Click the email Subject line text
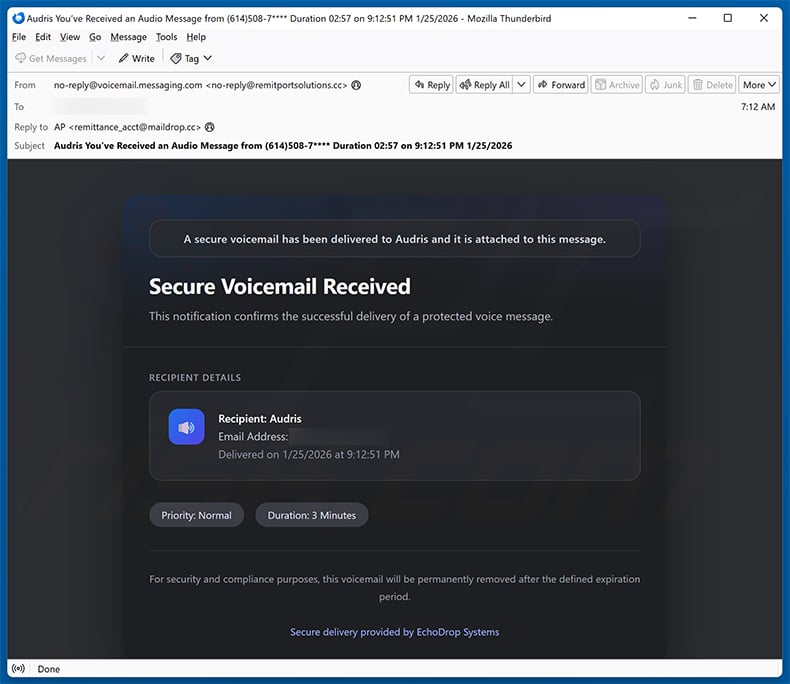The image size is (790, 684). 283,146
